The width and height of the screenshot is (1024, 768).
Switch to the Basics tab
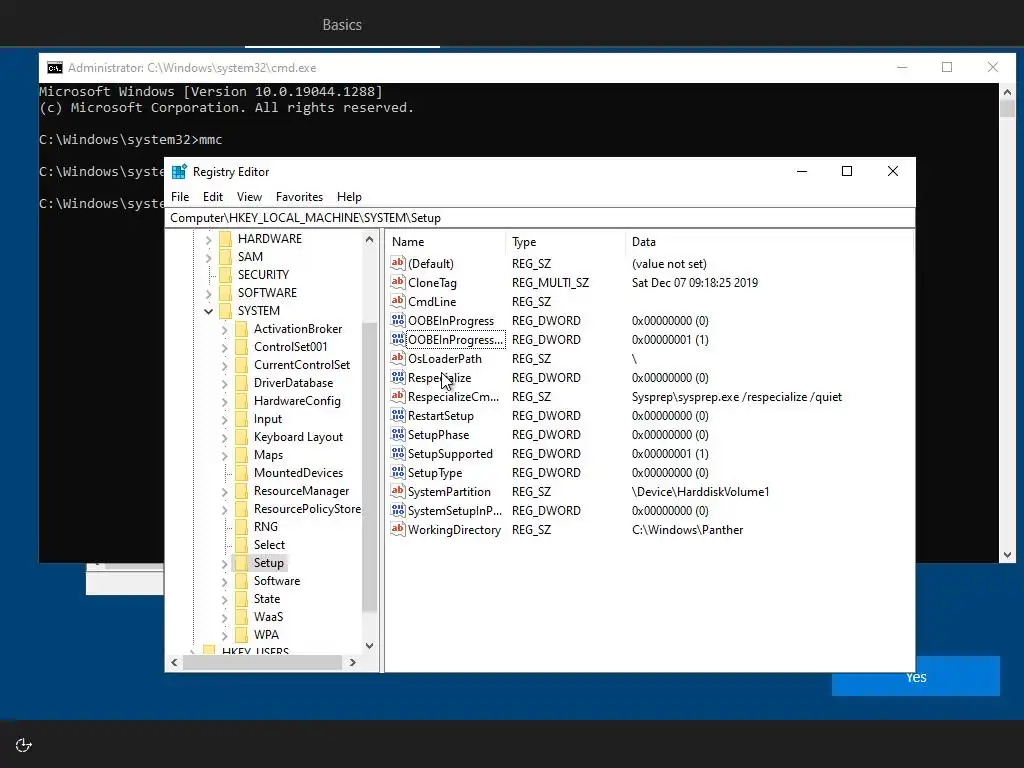(342, 25)
